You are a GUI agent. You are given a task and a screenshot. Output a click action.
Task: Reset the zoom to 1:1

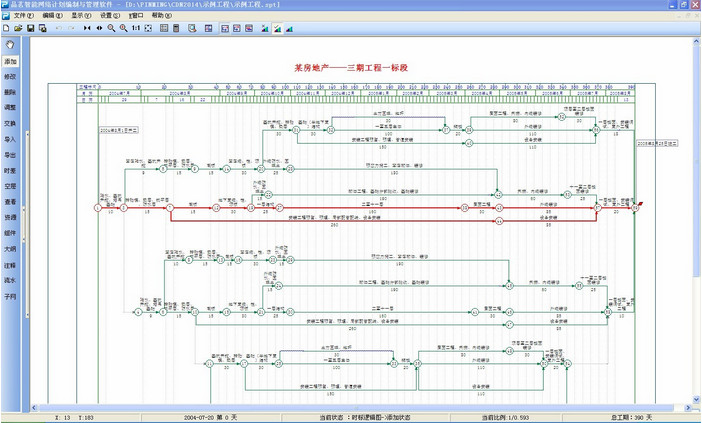136,28
